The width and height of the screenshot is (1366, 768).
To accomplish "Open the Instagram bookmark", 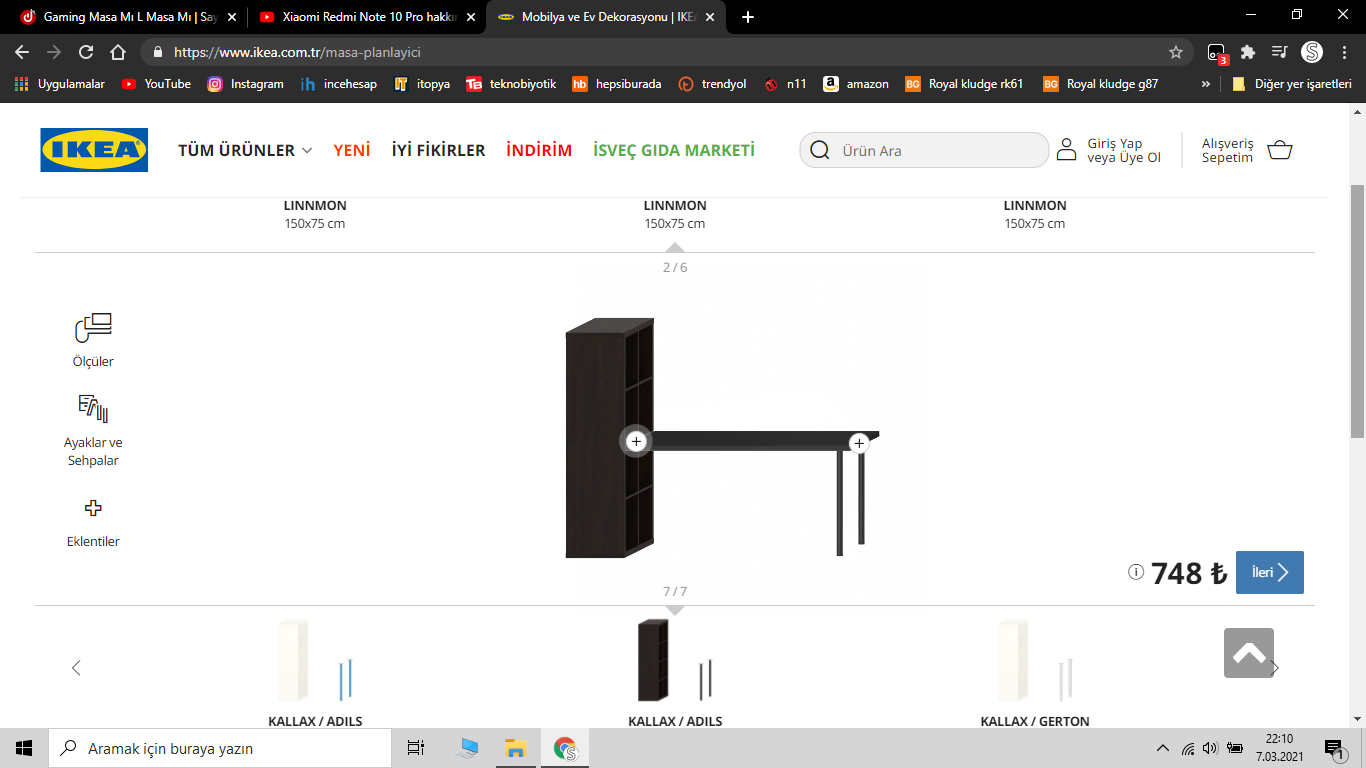I will click(245, 84).
